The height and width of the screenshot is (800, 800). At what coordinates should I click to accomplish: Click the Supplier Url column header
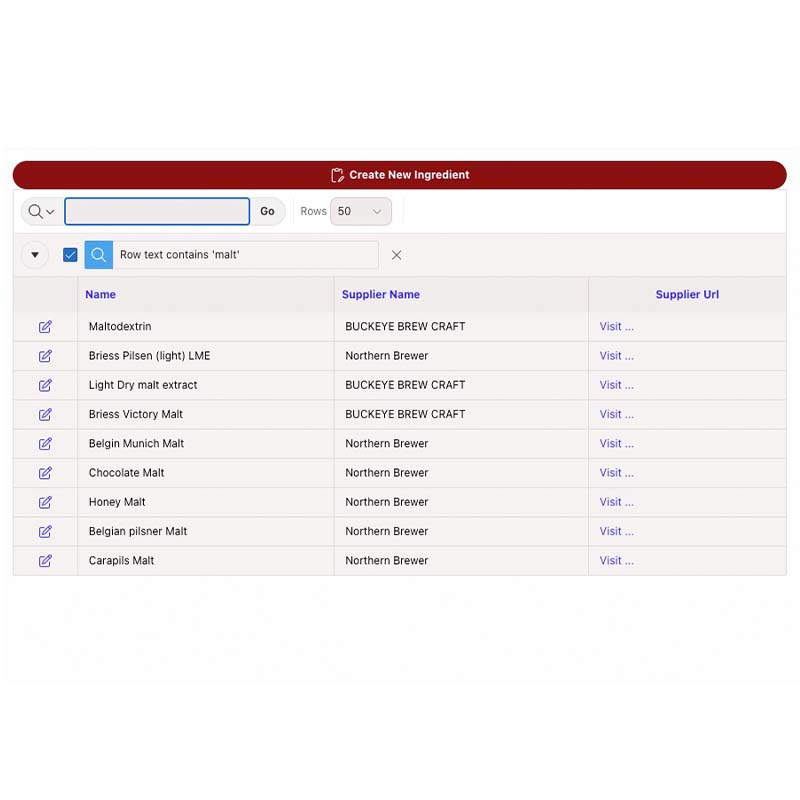tap(687, 295)
